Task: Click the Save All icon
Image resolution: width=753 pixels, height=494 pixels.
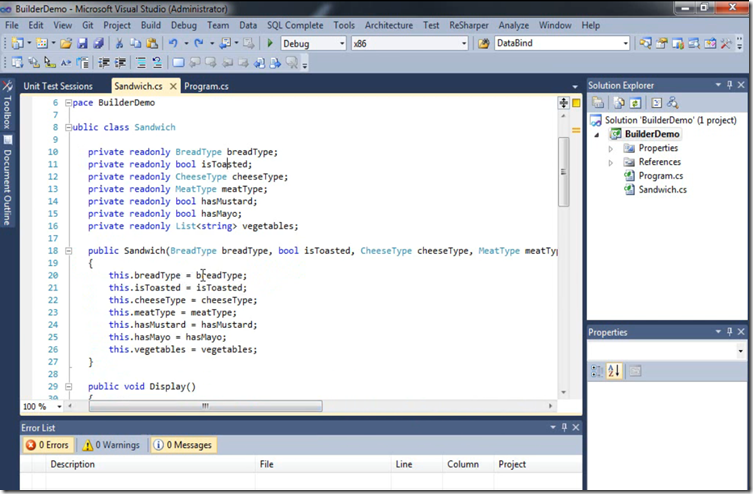Action: (x=98, y=43)
